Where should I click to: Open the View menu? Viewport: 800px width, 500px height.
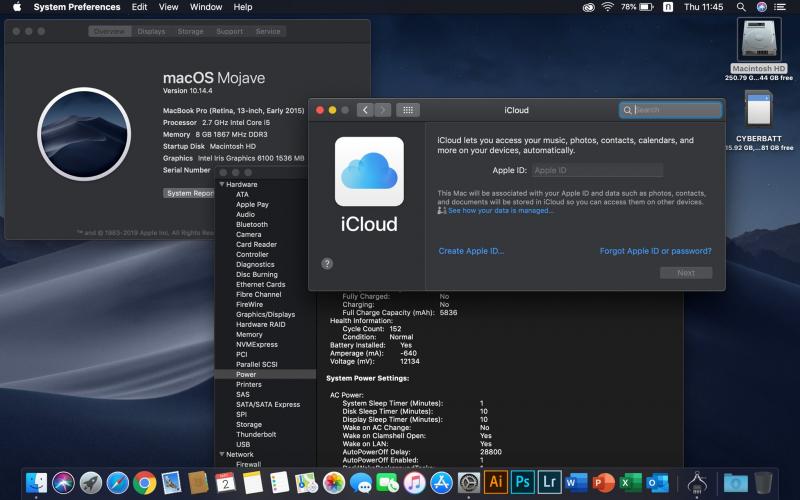(168, 7)
